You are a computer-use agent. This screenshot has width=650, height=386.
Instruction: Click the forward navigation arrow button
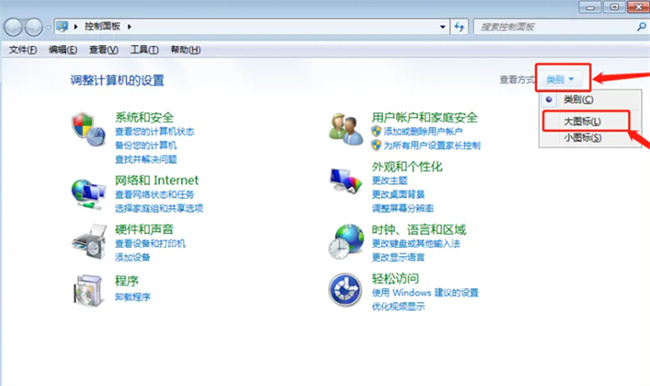click(x=34, y=27)
